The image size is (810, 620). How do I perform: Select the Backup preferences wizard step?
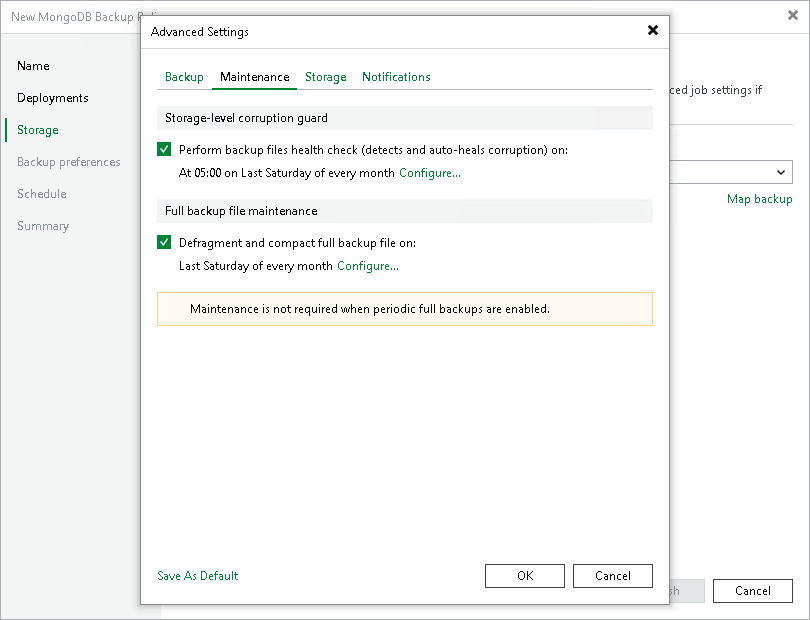click(69, 162)
